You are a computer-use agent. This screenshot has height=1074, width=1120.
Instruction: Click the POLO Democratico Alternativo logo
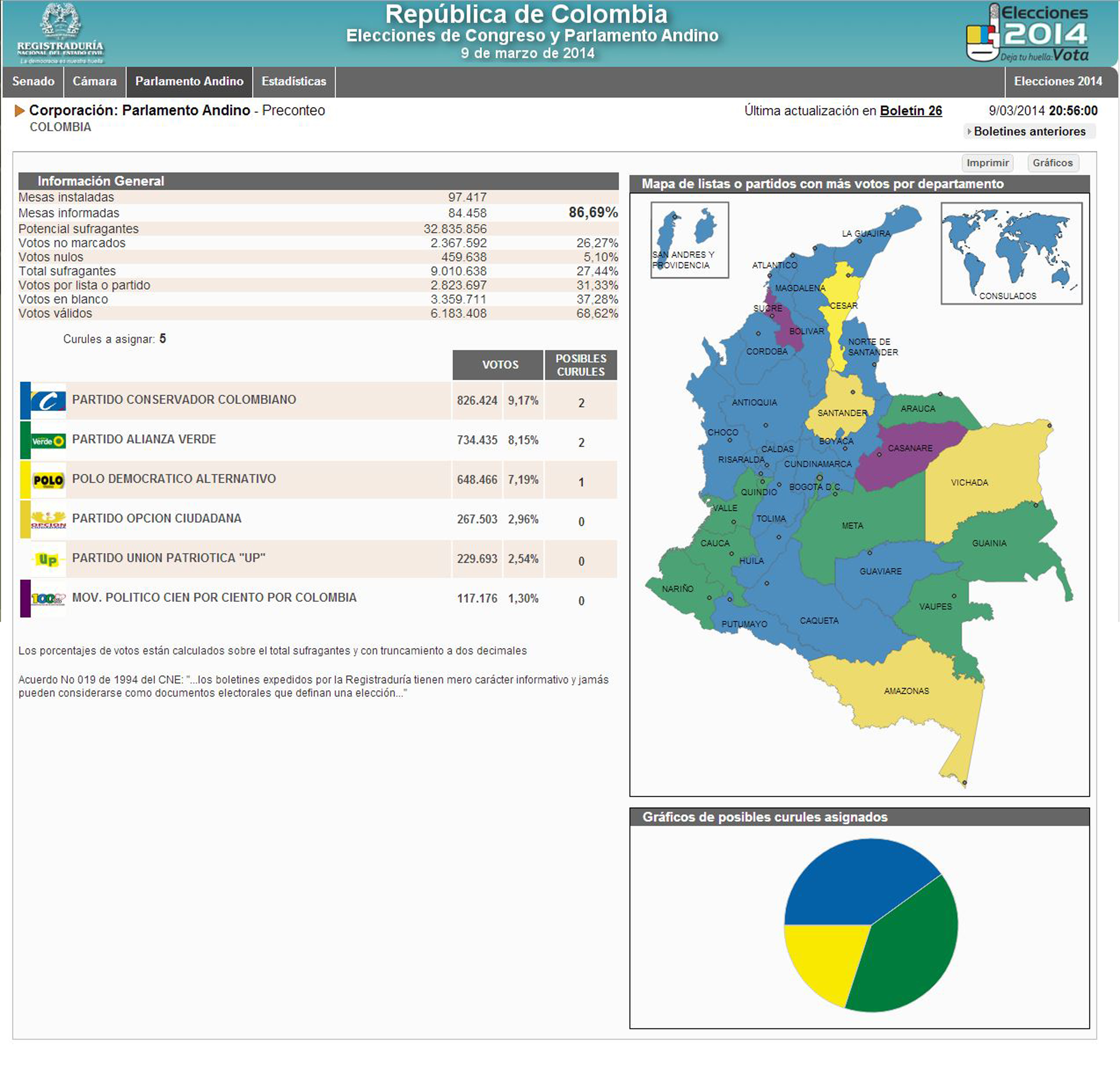(x=48, y=480)
